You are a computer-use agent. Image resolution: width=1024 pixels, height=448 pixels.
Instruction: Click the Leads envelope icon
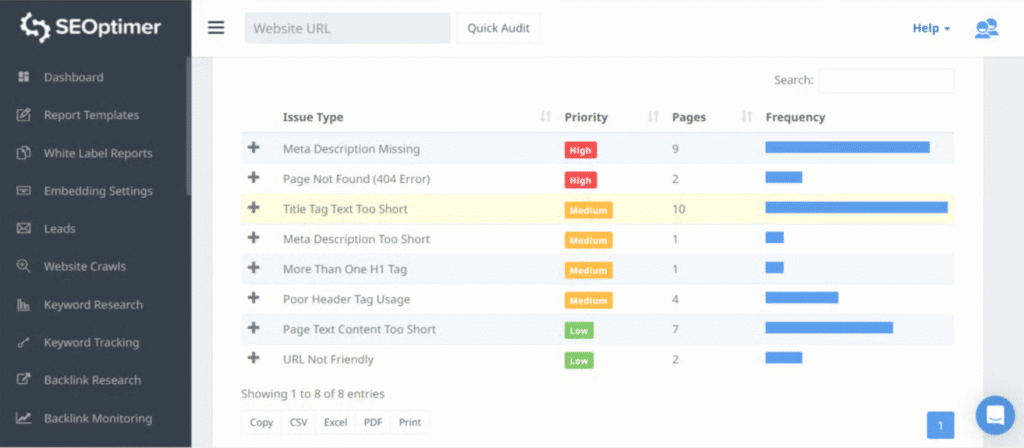[x=24, y=229]
